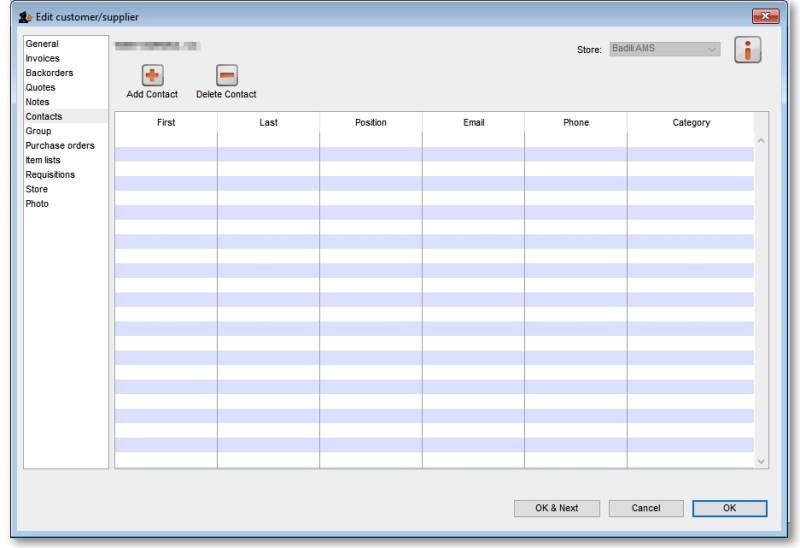This screenshot has height=548, width=800.
Task: Click the Delete Contact minus icon
Action: coord(227,75)
